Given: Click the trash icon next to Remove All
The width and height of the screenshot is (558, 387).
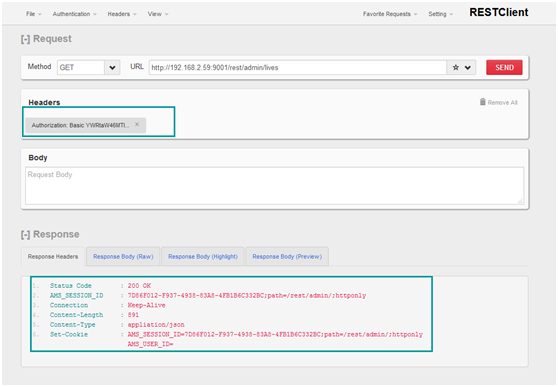Looking at the screenshot, I should point(483,102).
